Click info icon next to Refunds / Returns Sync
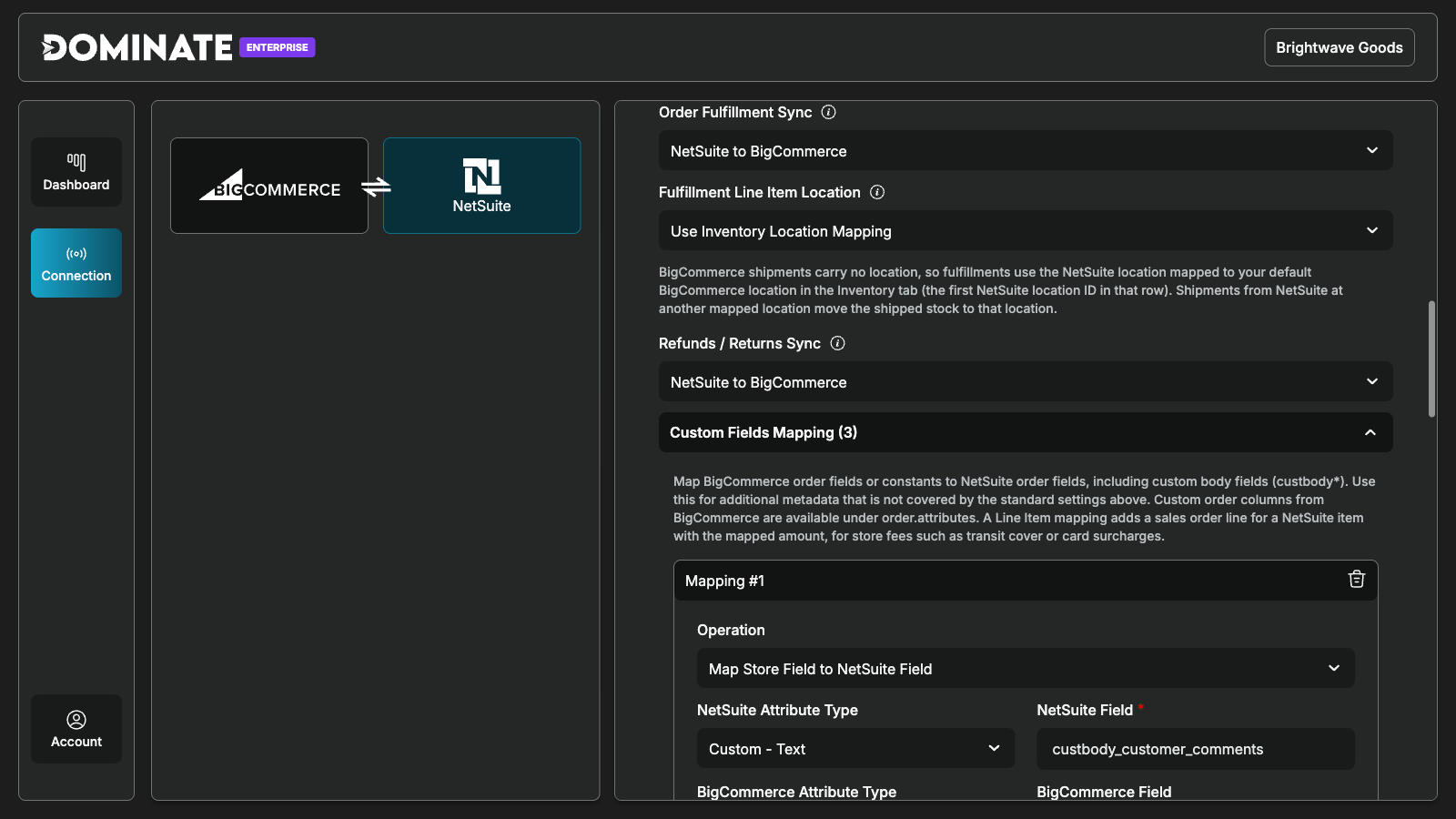Image resolution: width=1456 pixels, height=819 pixels. [838, 343]
